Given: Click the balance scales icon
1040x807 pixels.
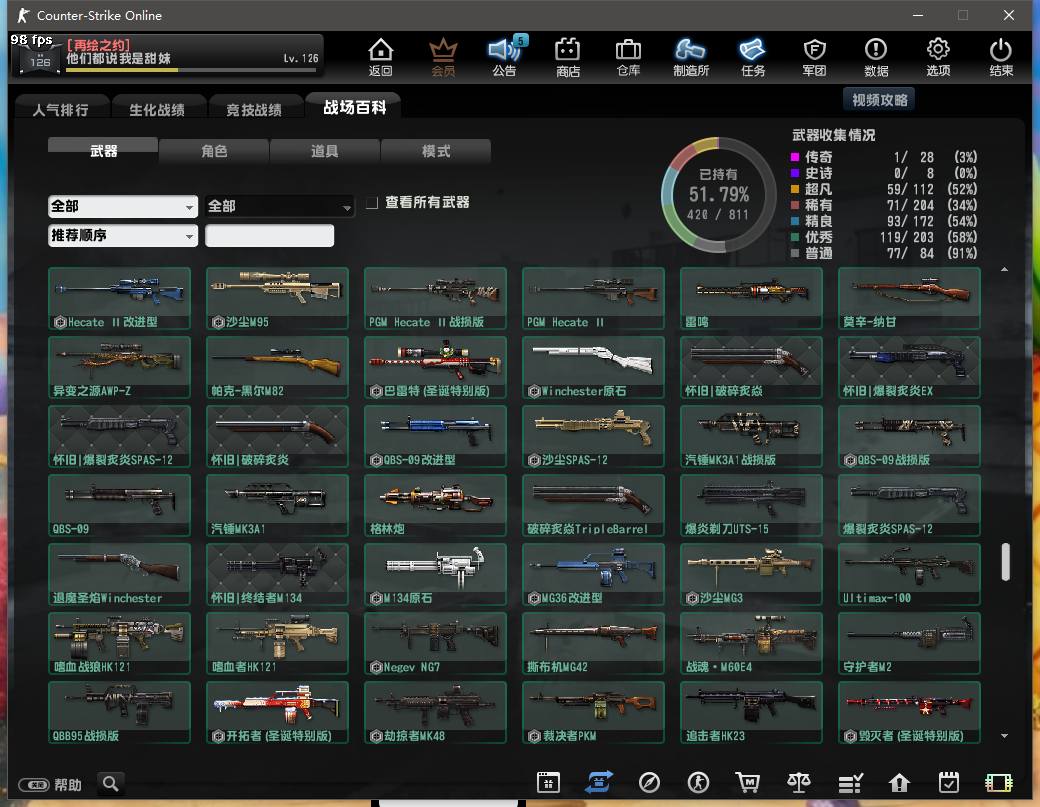Looking at the screenshot, I should (x=799, y=783).
